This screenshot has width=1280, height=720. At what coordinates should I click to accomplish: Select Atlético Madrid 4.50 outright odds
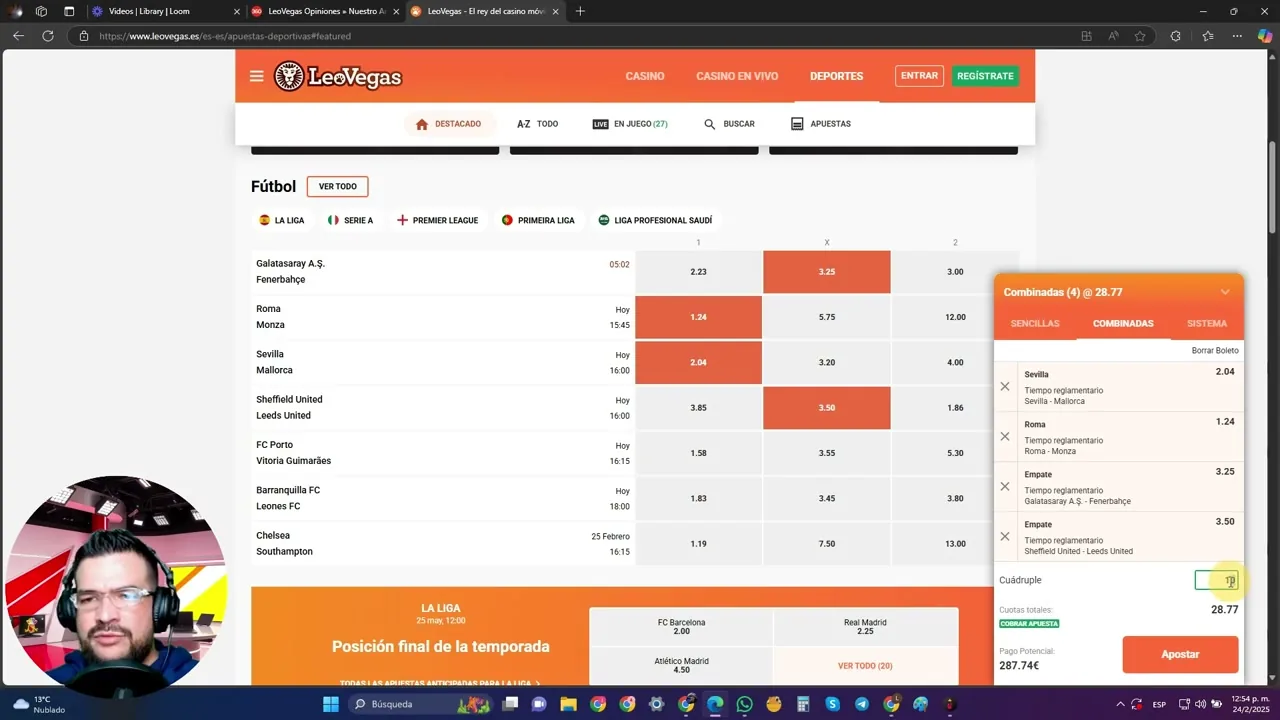point(681,666)
